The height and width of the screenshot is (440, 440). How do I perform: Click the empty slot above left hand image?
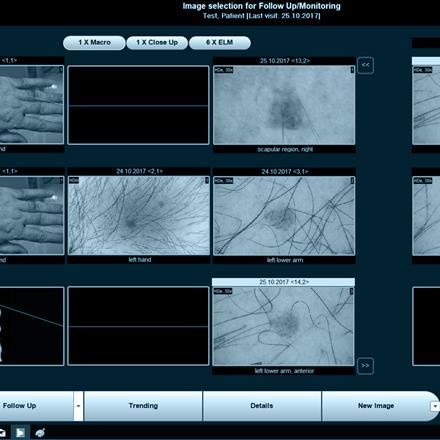click(138, 105)
